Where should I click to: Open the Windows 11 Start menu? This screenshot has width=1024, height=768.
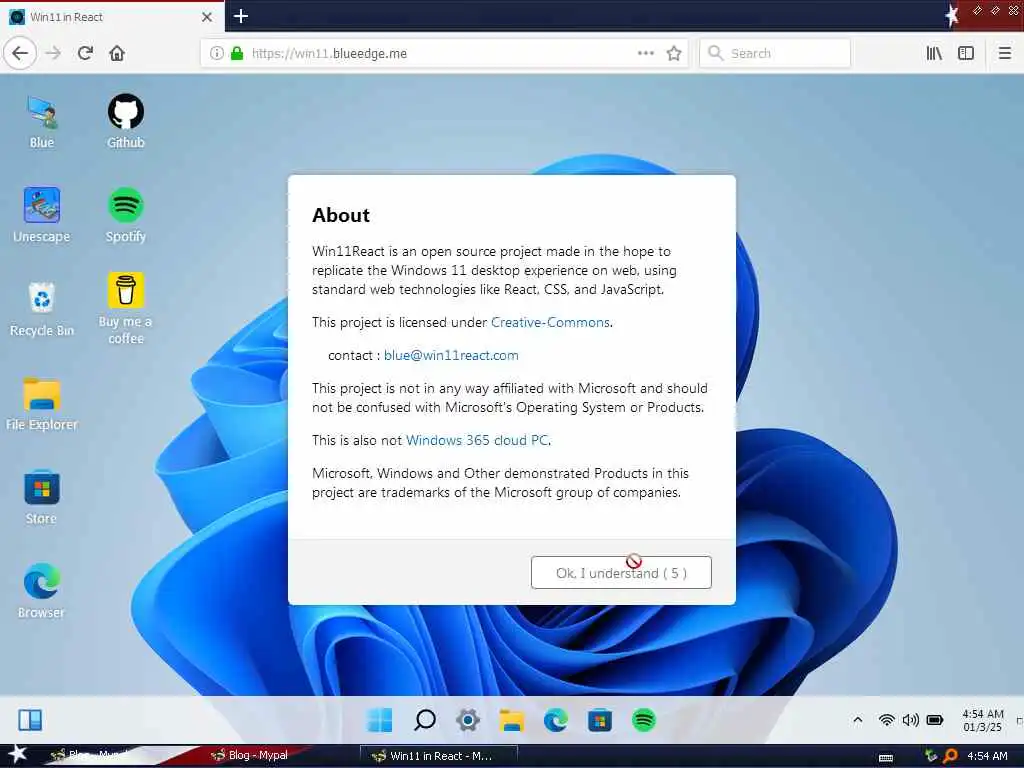coord(380,720)
